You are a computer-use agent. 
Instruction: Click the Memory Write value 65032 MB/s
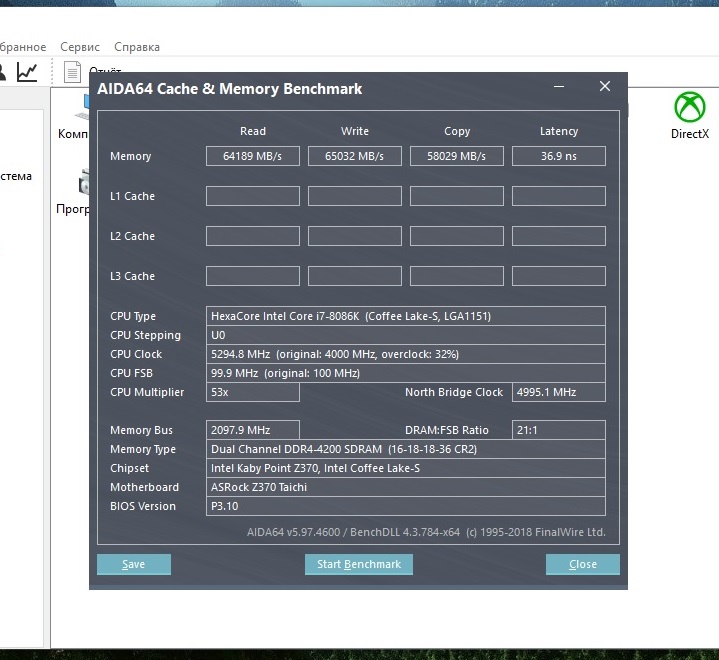pyautogui.click(x=354, y=156)
